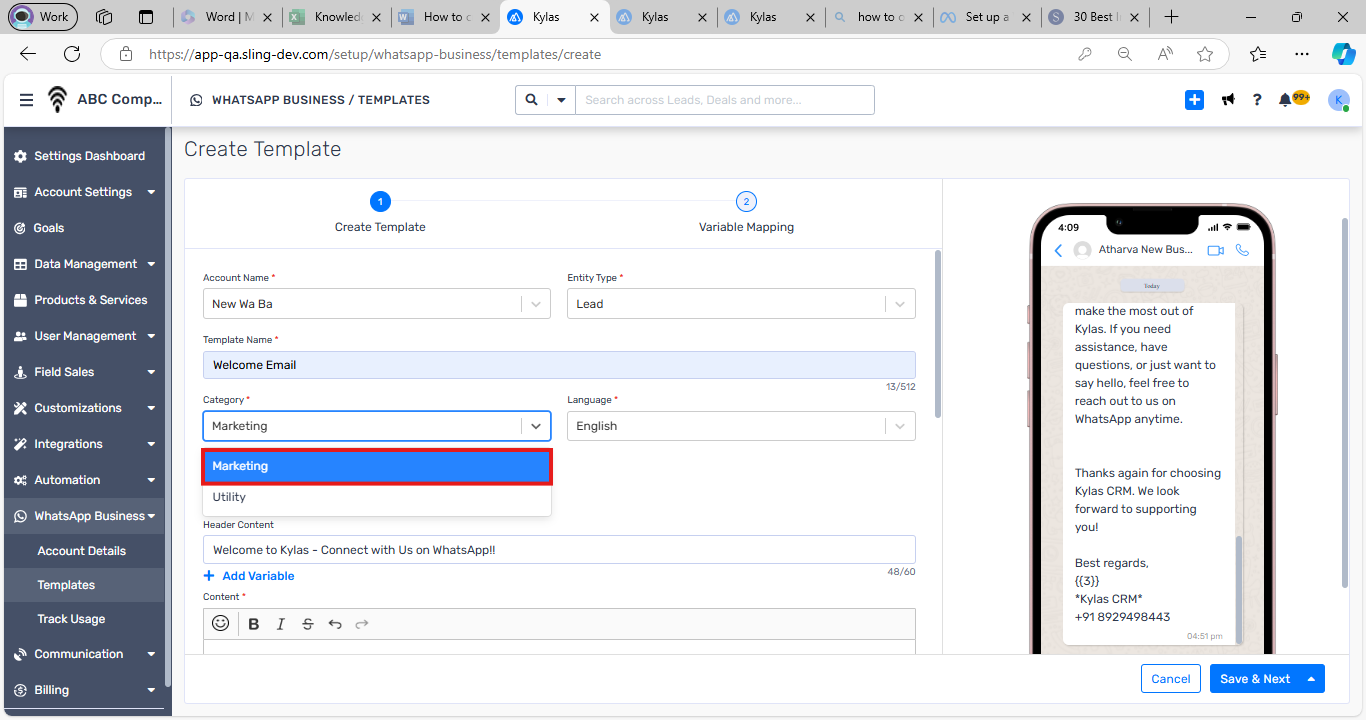Click the Header Content field
The width and height of the screenshot is (1366, 720).
(559, 549)
